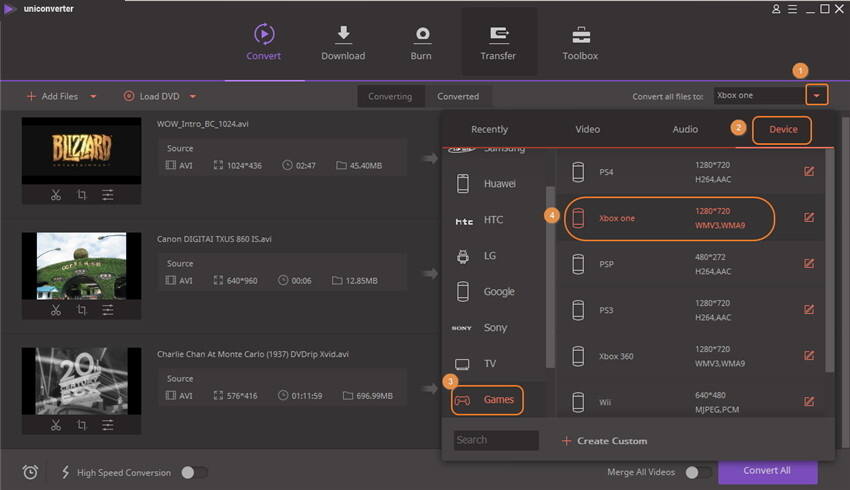Click the Add Files button

pyautogui.click(x=53, y=96)
